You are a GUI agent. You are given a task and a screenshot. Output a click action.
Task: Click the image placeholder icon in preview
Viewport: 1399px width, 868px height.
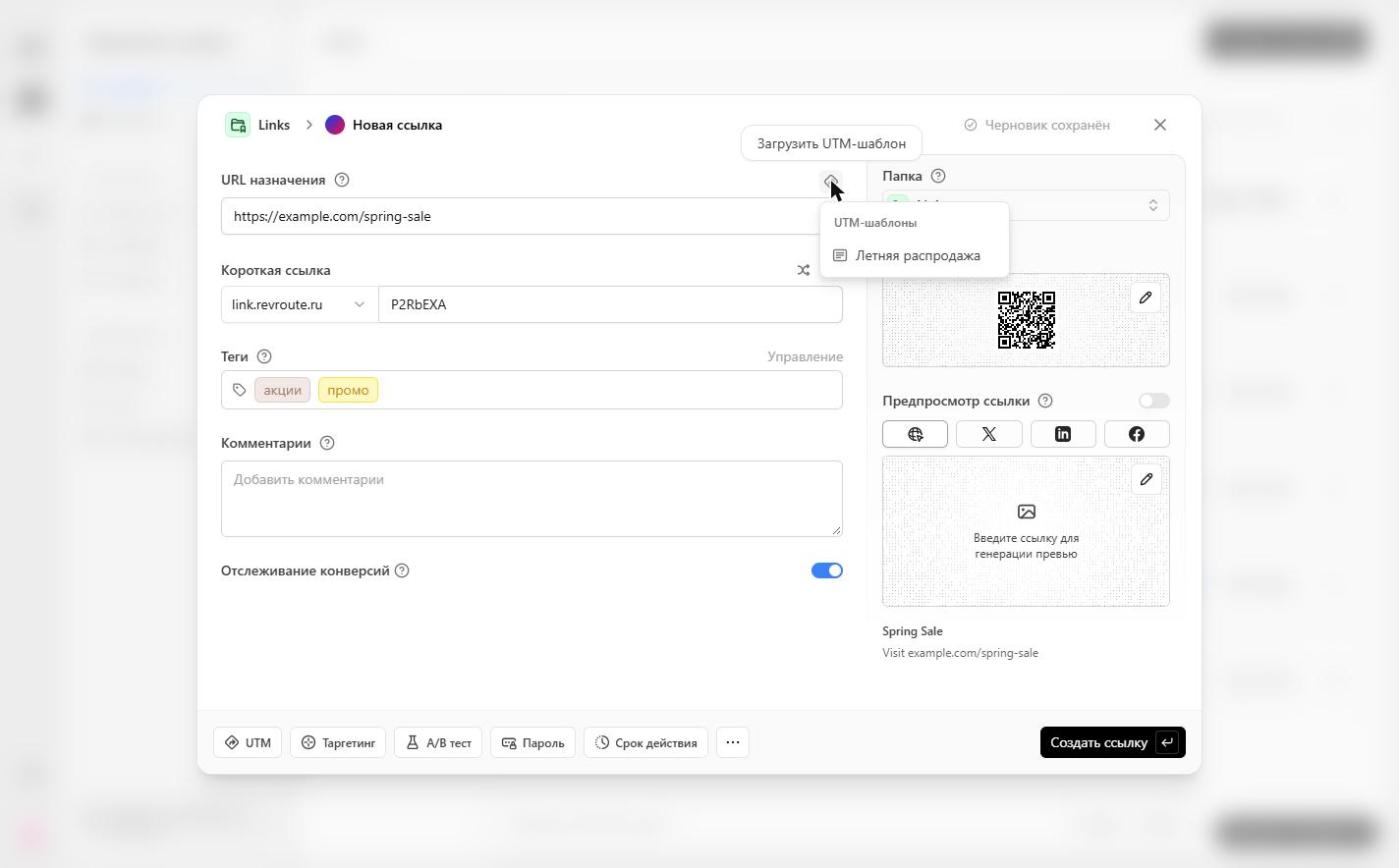click(1026, 512)
